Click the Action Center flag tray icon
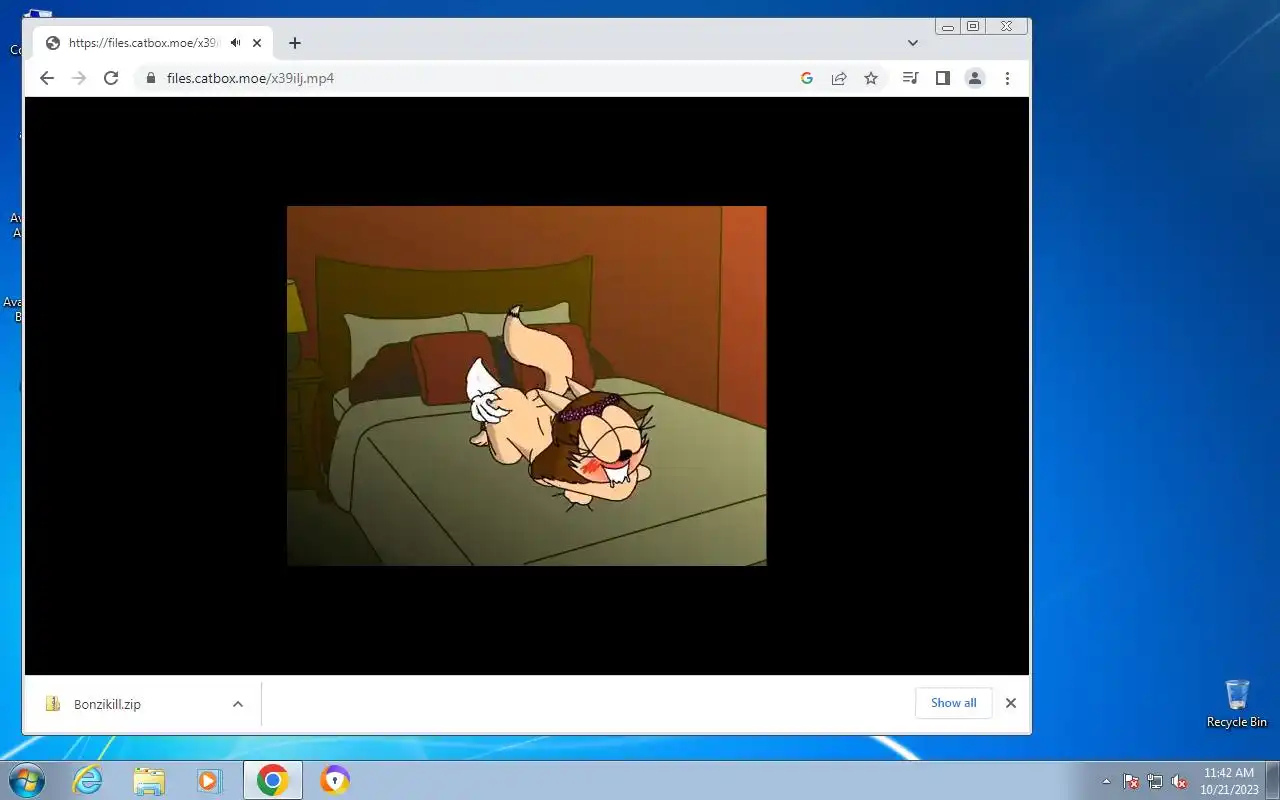The height and width of the screenshot is (800, 1280). click(1131, 781)
